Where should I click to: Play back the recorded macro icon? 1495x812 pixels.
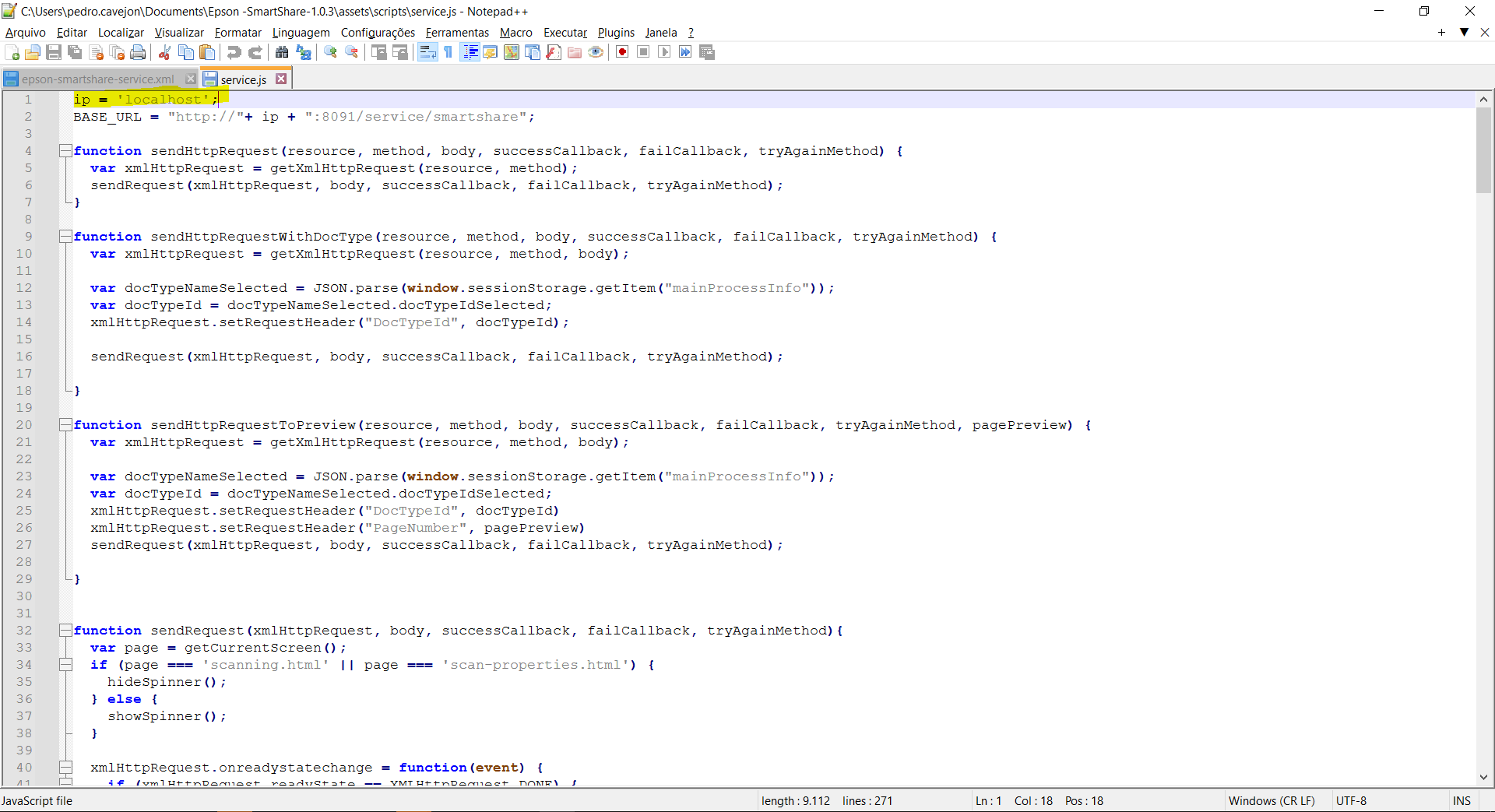click(664, 52)
